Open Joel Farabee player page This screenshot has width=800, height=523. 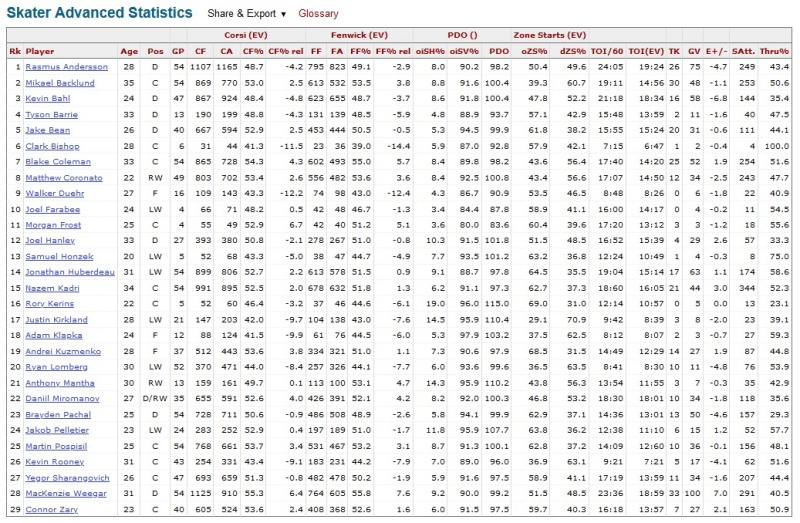tap(53, 209)
